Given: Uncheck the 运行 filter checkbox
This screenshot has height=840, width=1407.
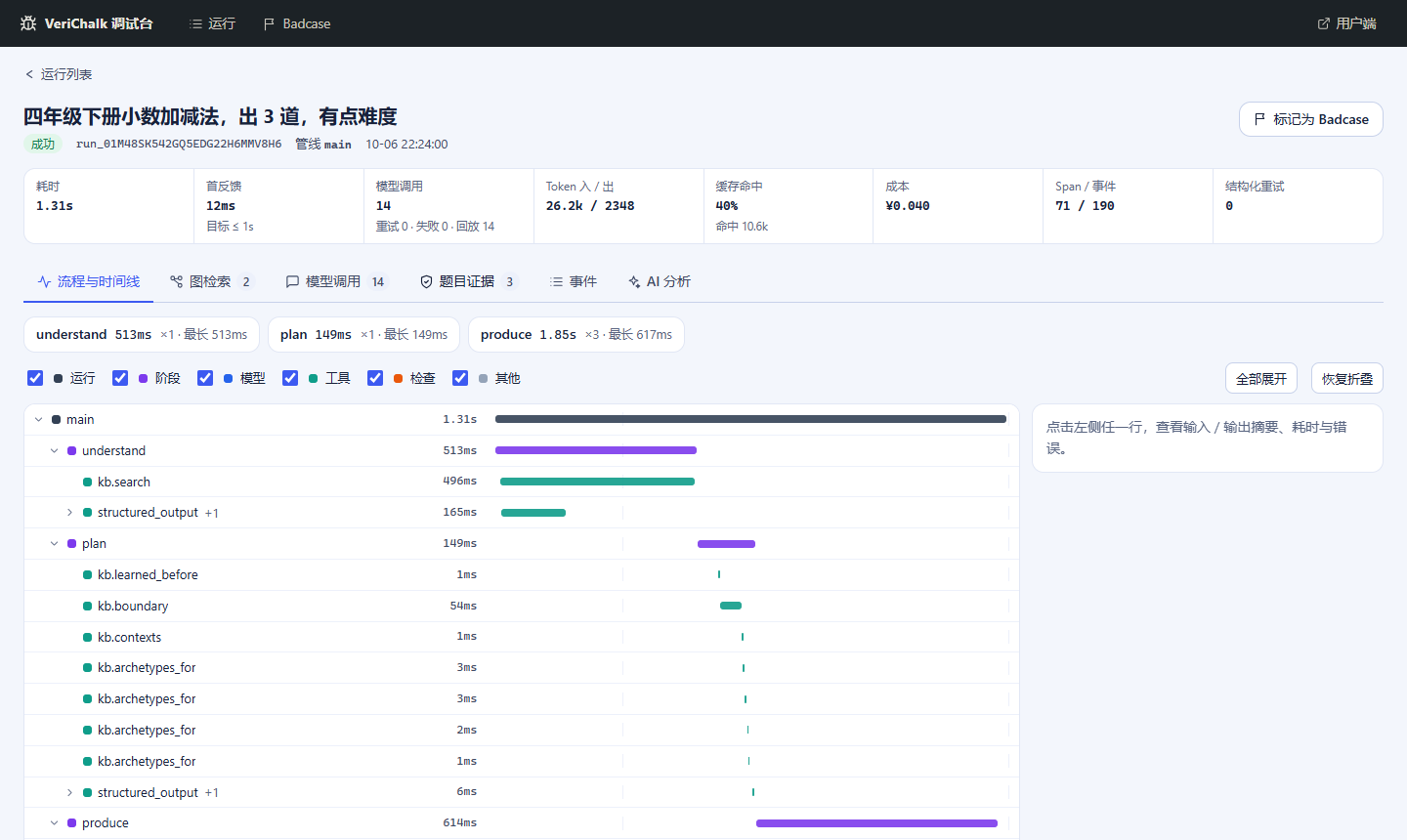Looking at the screenshot, I should point(35,378).
